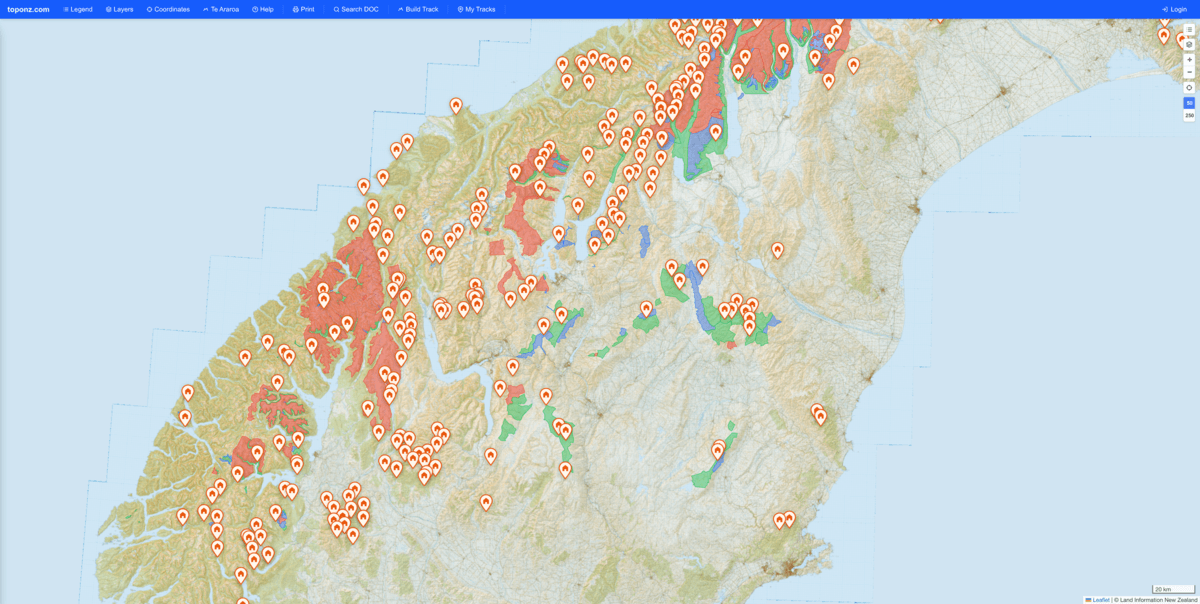Expand the Layers dropdown

[x=120, y=9]
